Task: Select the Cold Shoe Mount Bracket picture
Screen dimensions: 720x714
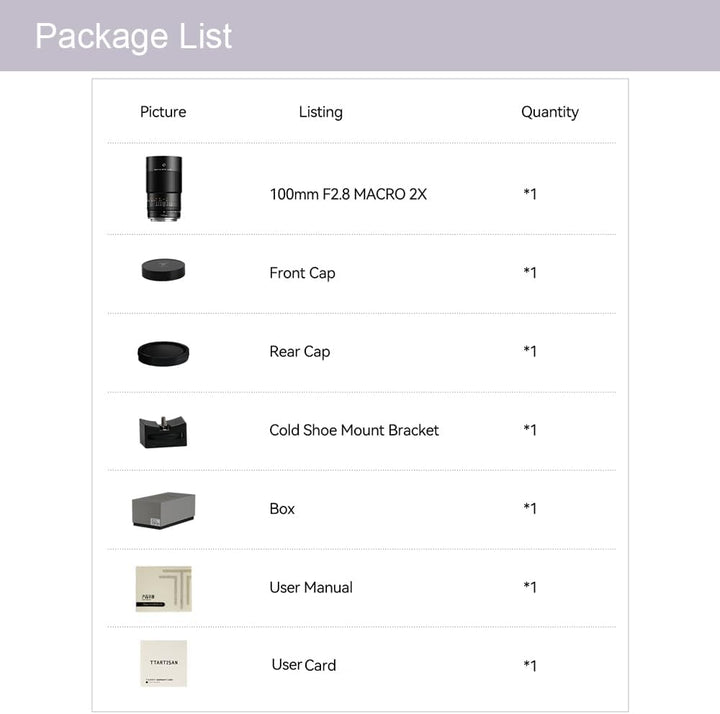Action: point(163,432)
